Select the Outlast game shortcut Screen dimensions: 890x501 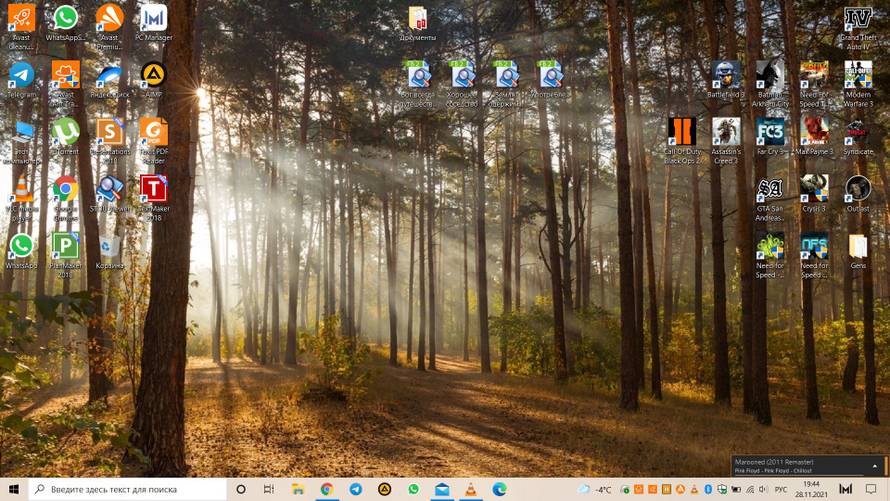[x=858, y=194]
